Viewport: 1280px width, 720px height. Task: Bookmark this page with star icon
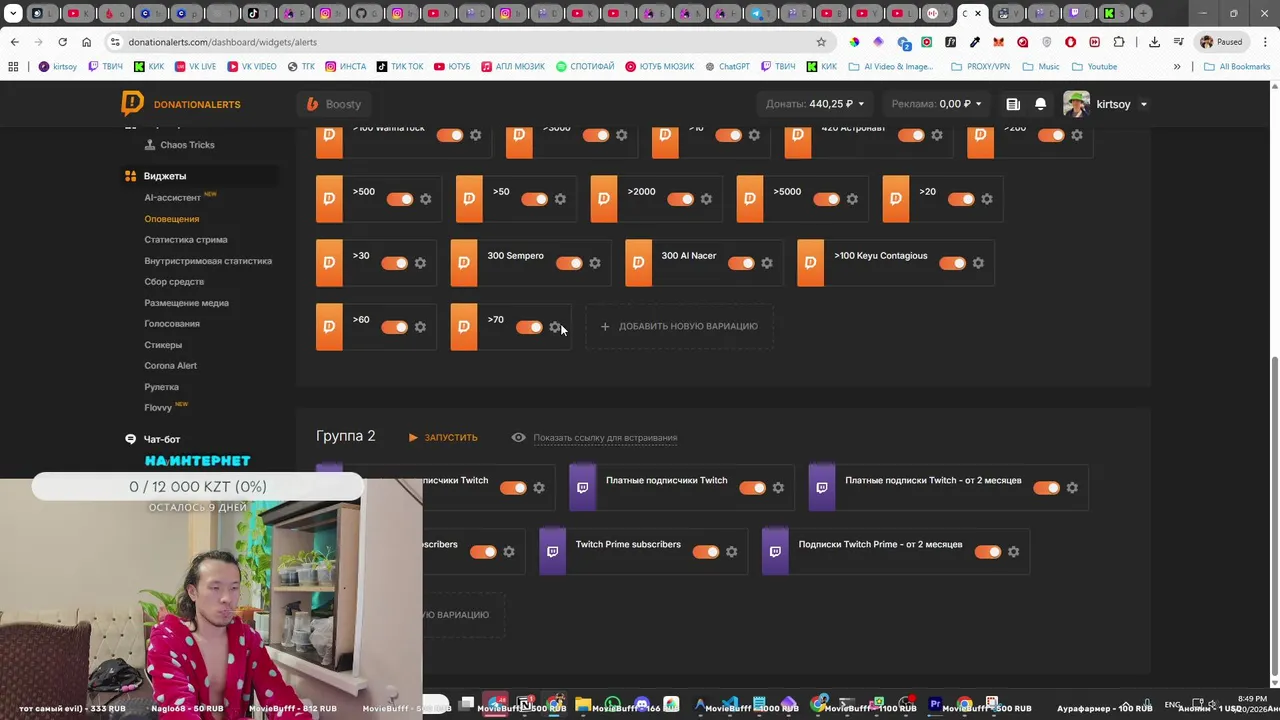tap(821, 42)
